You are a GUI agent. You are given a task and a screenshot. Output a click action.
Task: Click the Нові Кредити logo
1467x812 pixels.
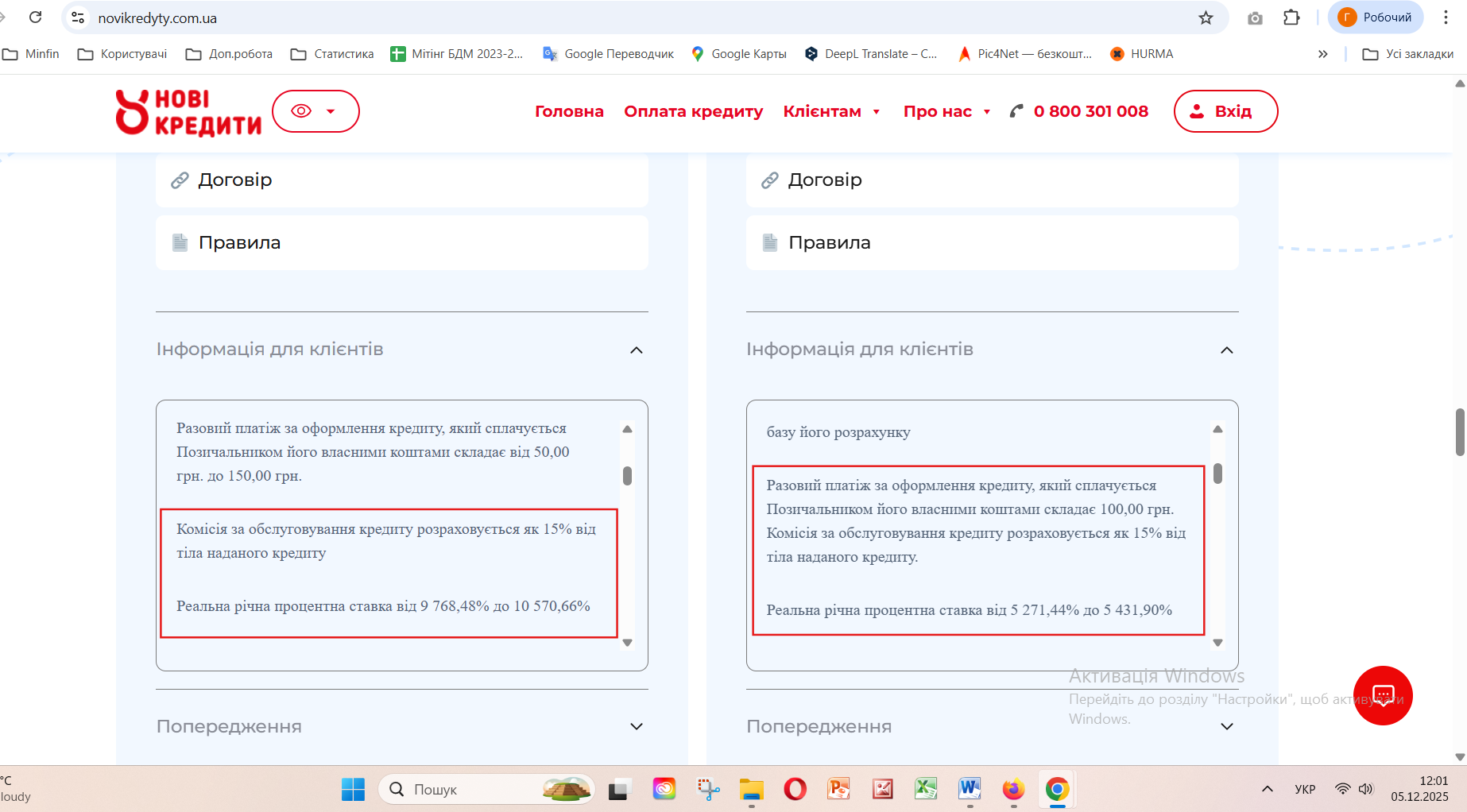pos(188,112)
